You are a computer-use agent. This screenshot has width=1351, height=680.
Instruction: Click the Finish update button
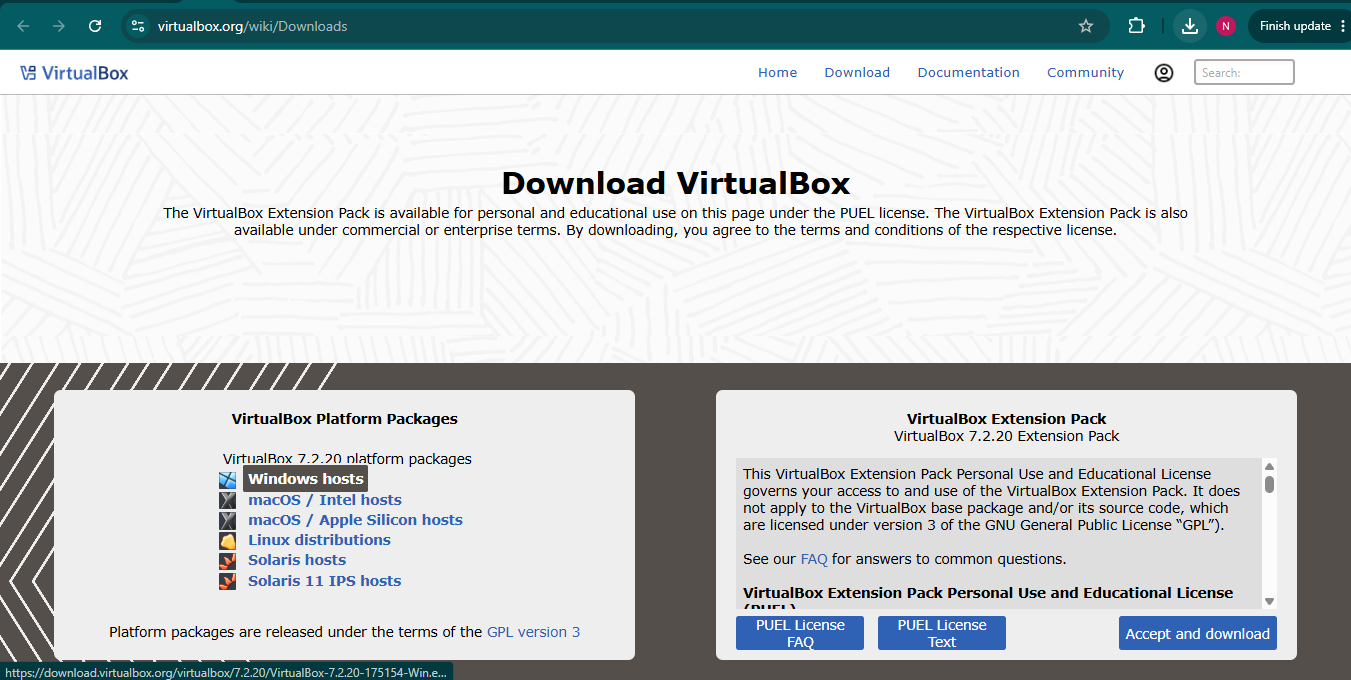(x=1299, y=26)
